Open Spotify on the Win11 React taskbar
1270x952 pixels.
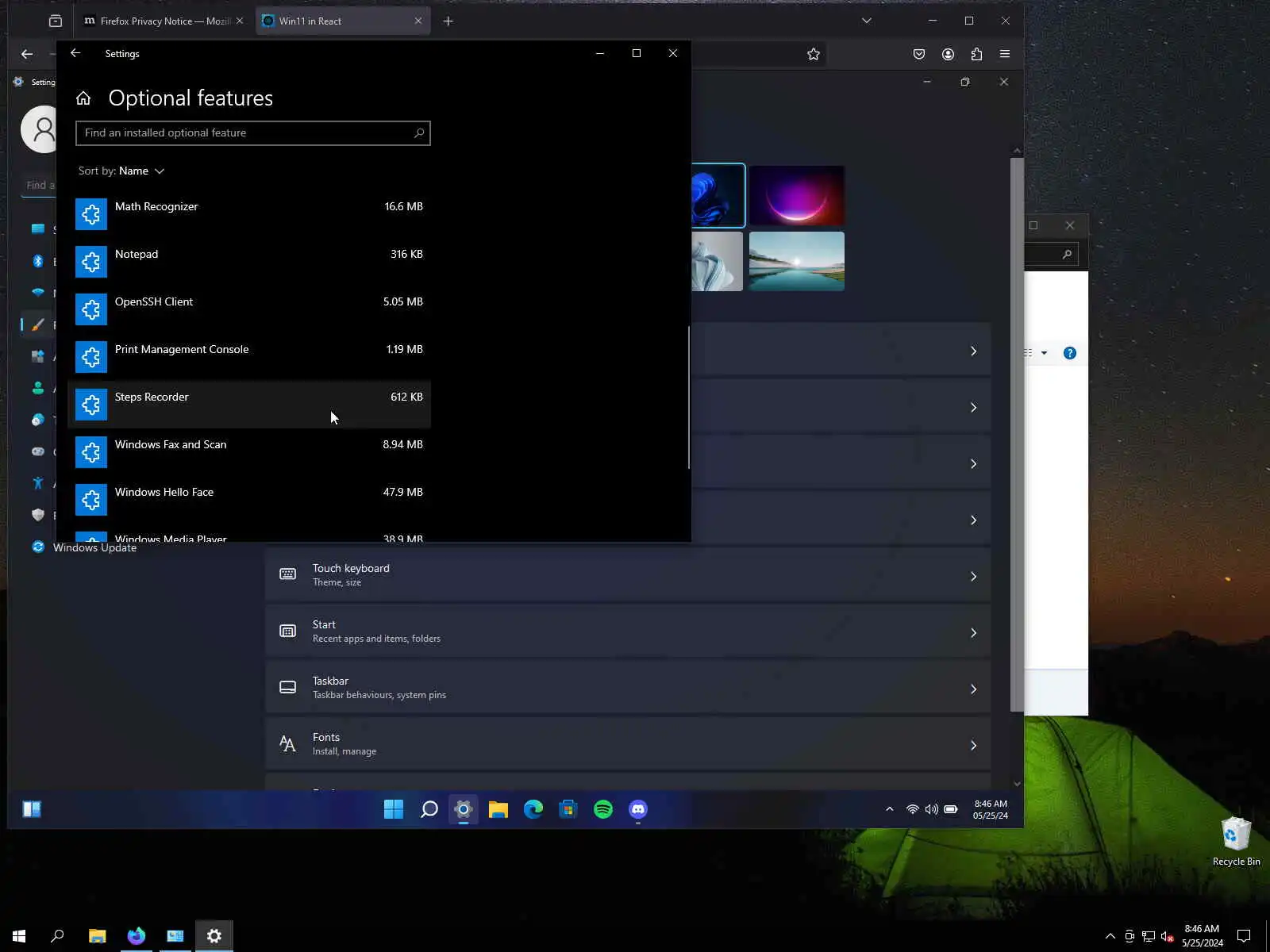pyautogui.click(x=603, y=809)
